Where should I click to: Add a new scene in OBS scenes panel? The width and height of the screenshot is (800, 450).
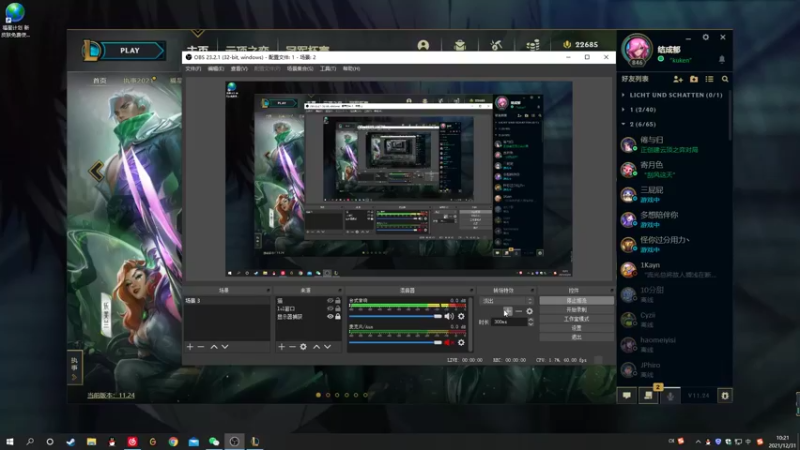(x=190, y=347)
